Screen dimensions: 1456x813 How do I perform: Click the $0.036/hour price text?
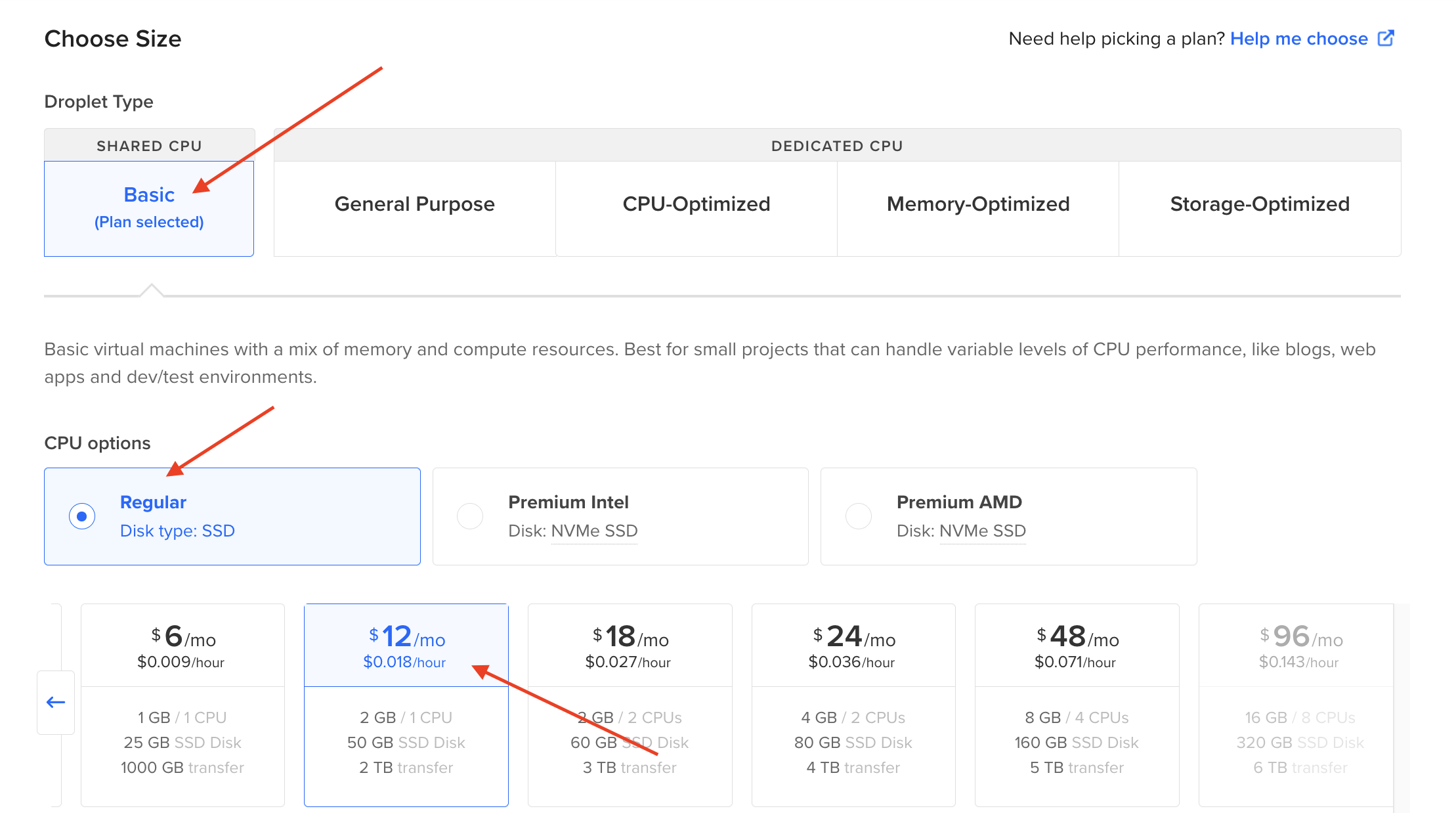coord(852,663)
